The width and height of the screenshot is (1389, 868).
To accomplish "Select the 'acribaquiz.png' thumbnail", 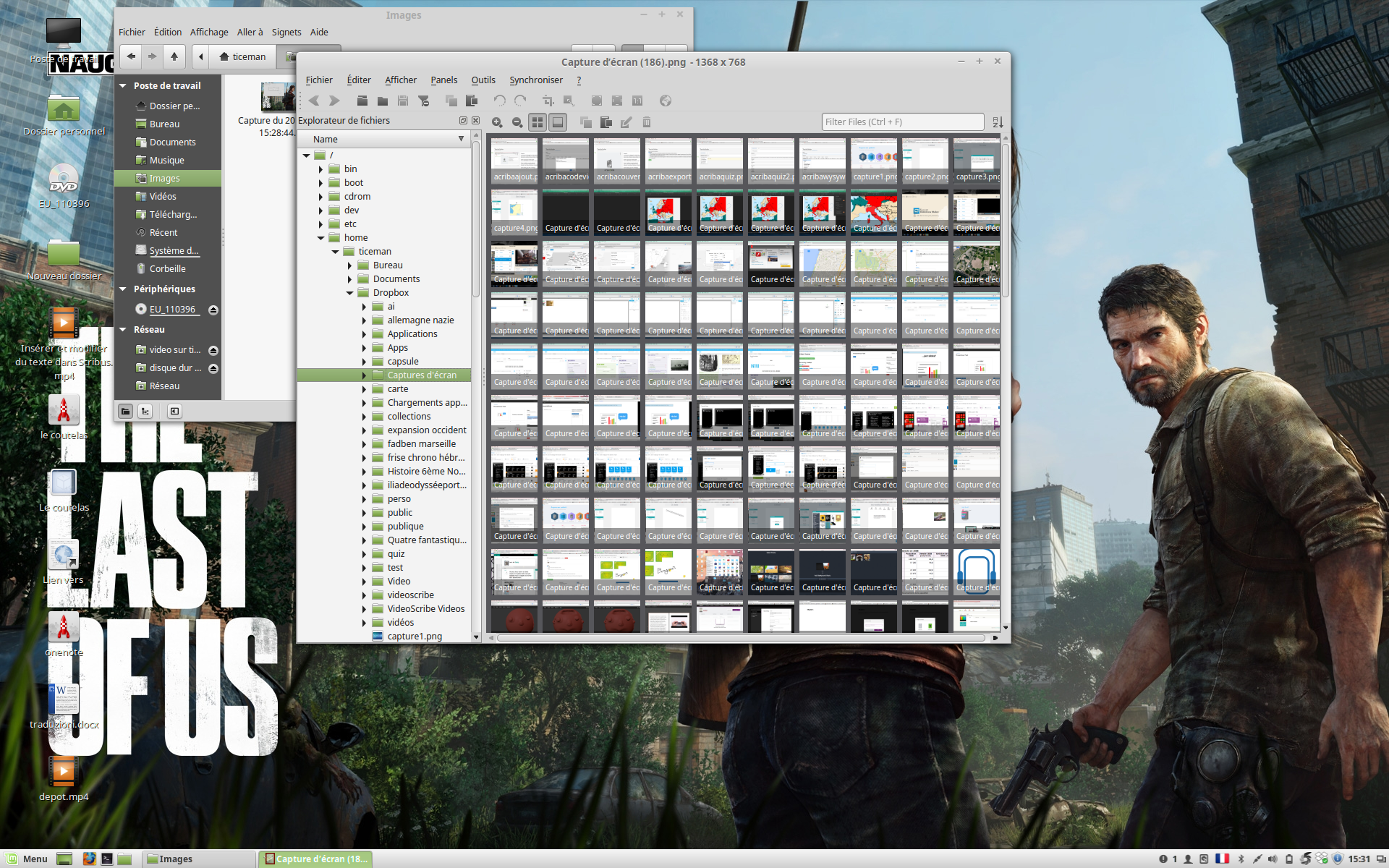I will 720,161.
